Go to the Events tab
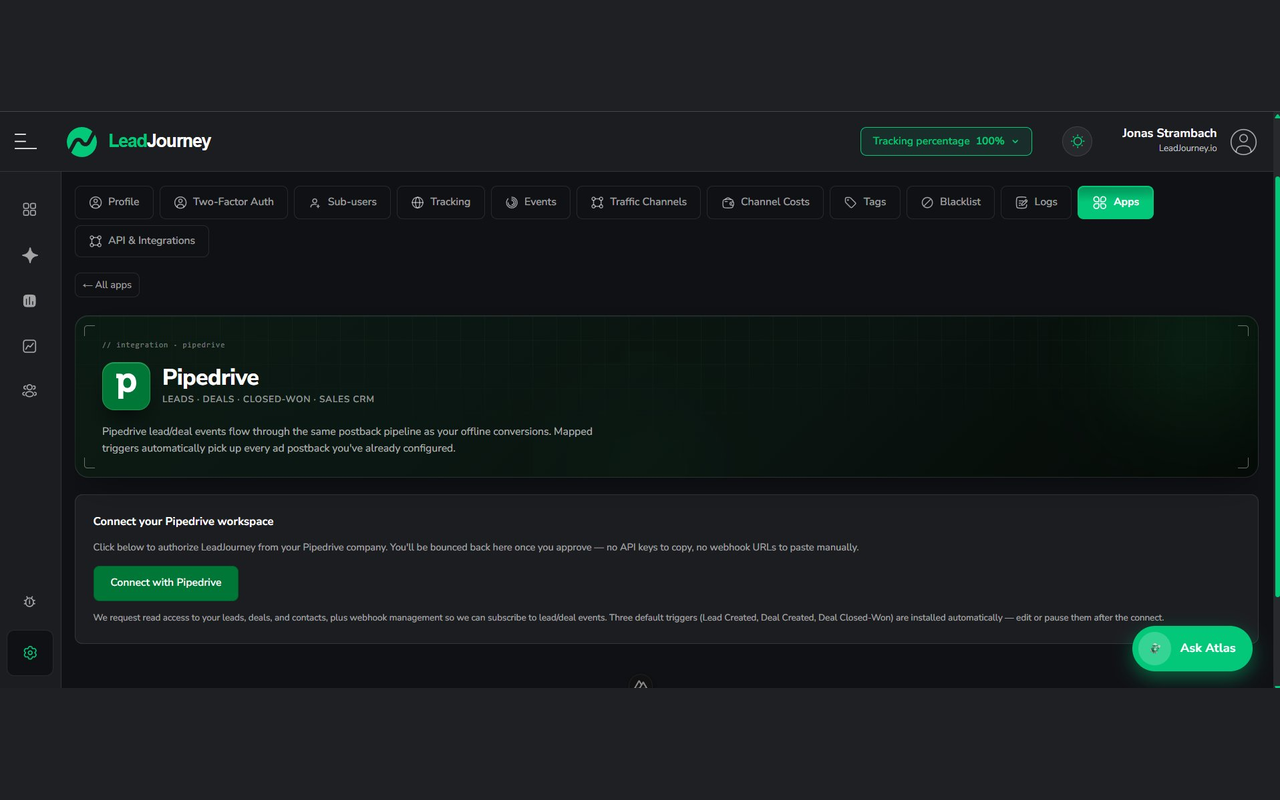Image resolution: width=1280 pixels, height=800 pixels. point(531,202)
